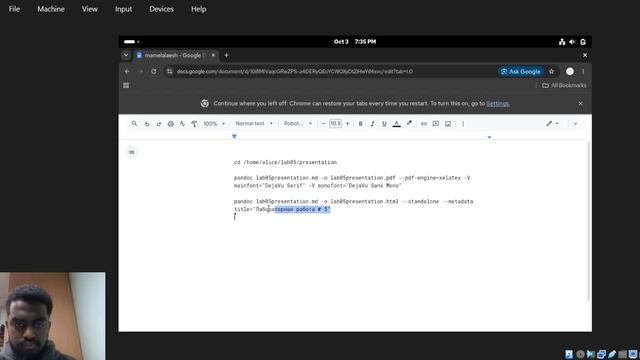Open the apps grid in bookmarks bar
Viewport: 640px width, 360px height.
tap(126, 85)
